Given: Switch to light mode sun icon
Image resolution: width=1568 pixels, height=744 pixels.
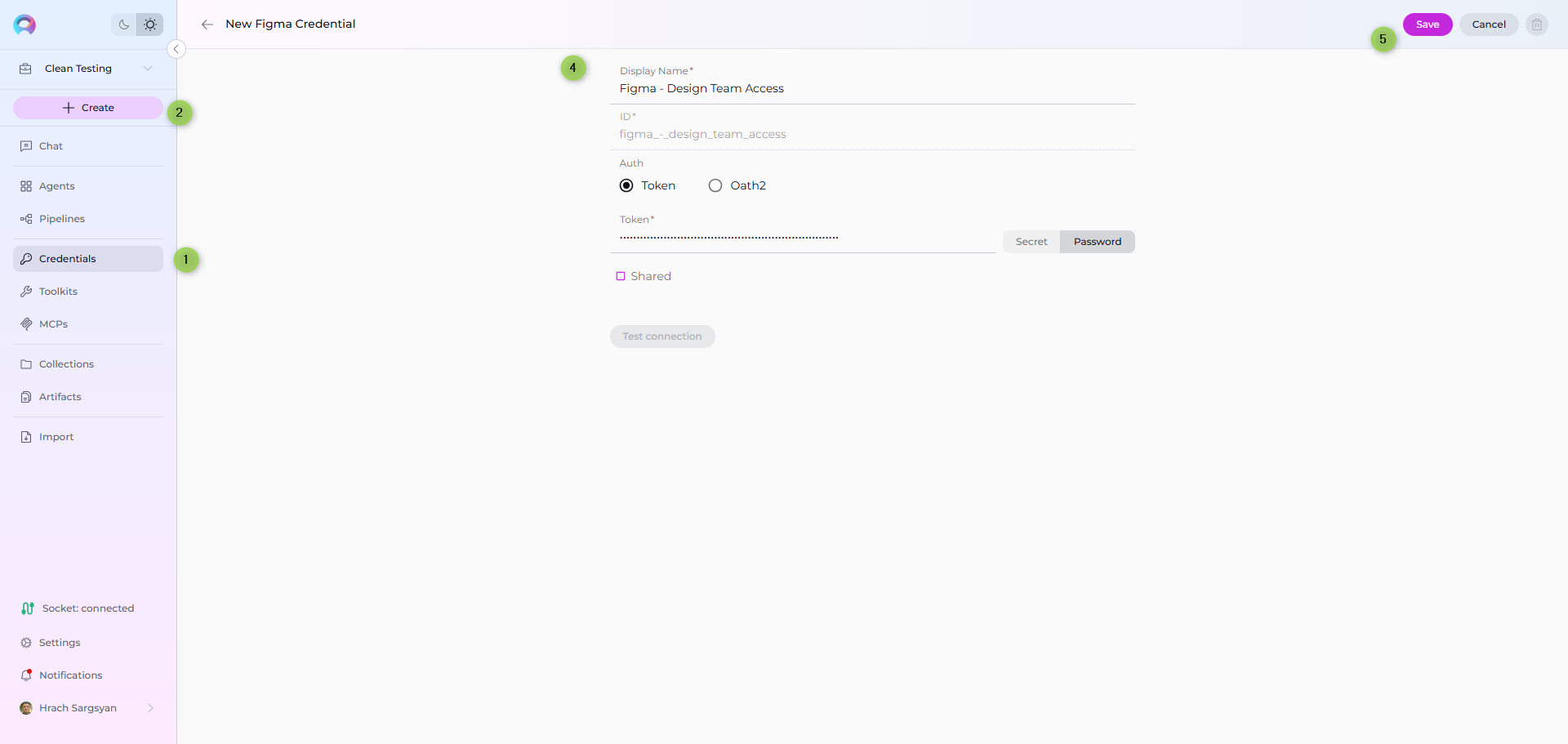Looking at the screenshot, I should click(x=150, y=25).
